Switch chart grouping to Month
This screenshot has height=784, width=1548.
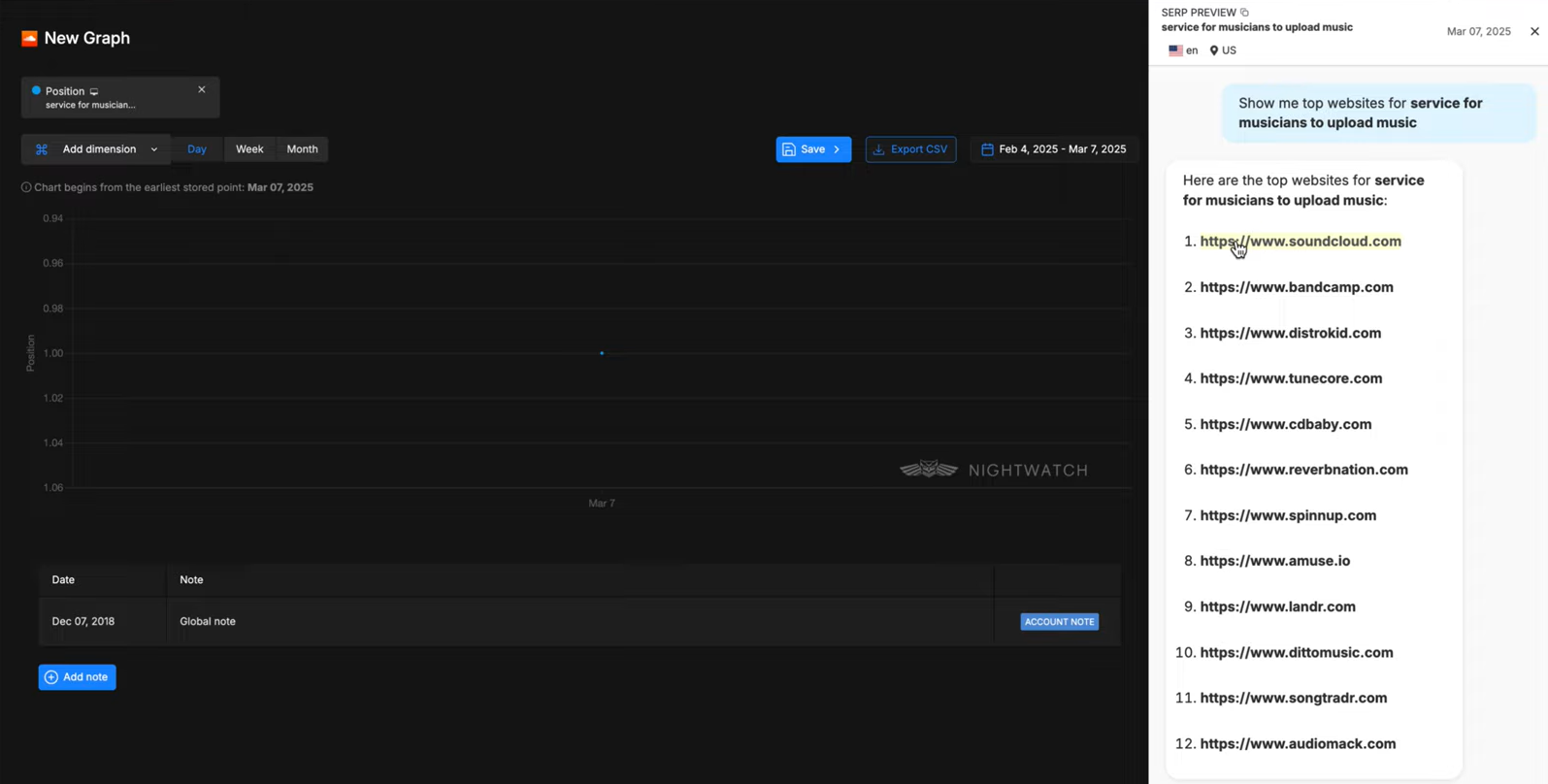point(302,149)
